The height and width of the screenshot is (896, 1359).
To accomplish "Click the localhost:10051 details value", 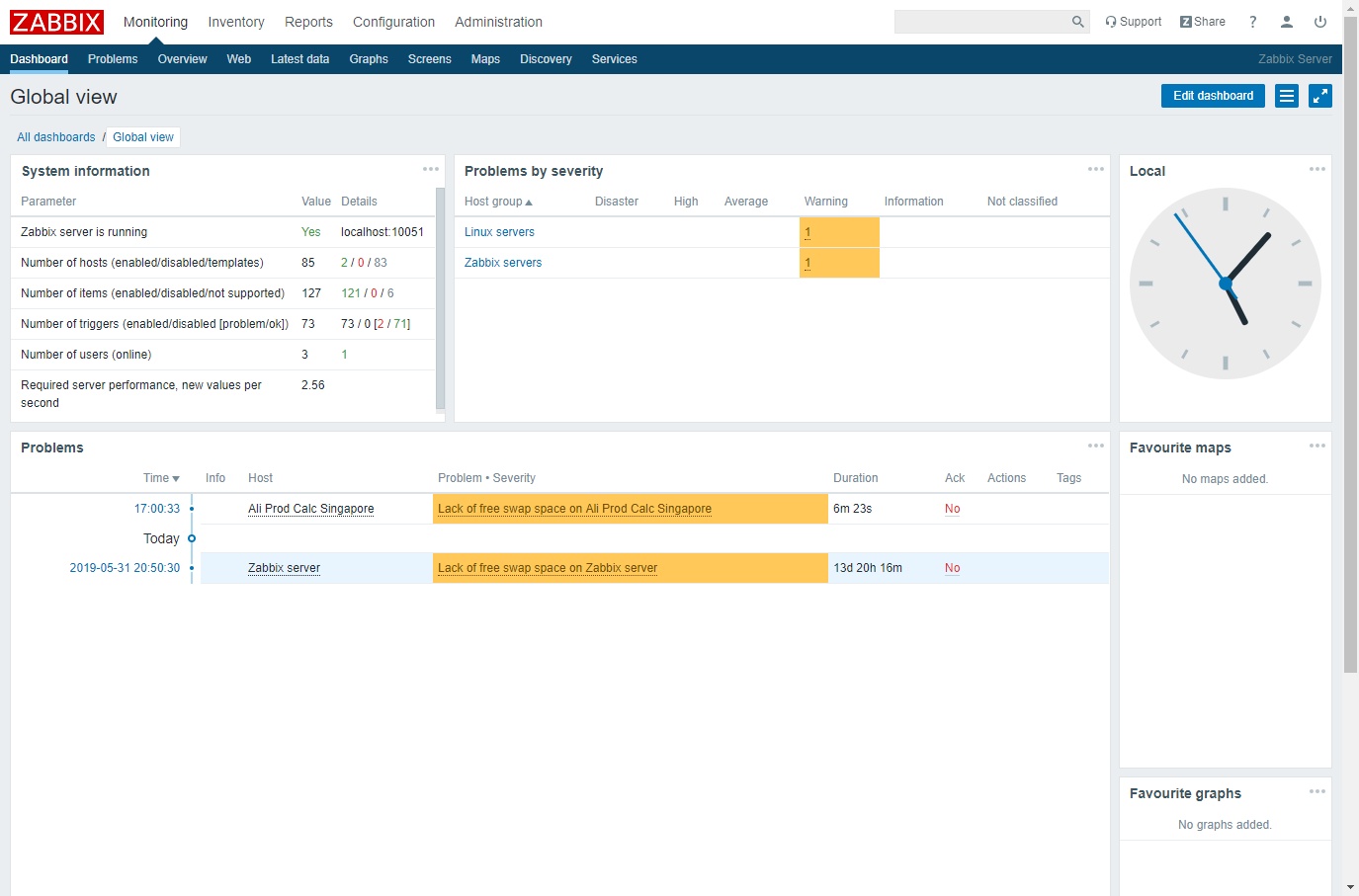I will [382, 232].
